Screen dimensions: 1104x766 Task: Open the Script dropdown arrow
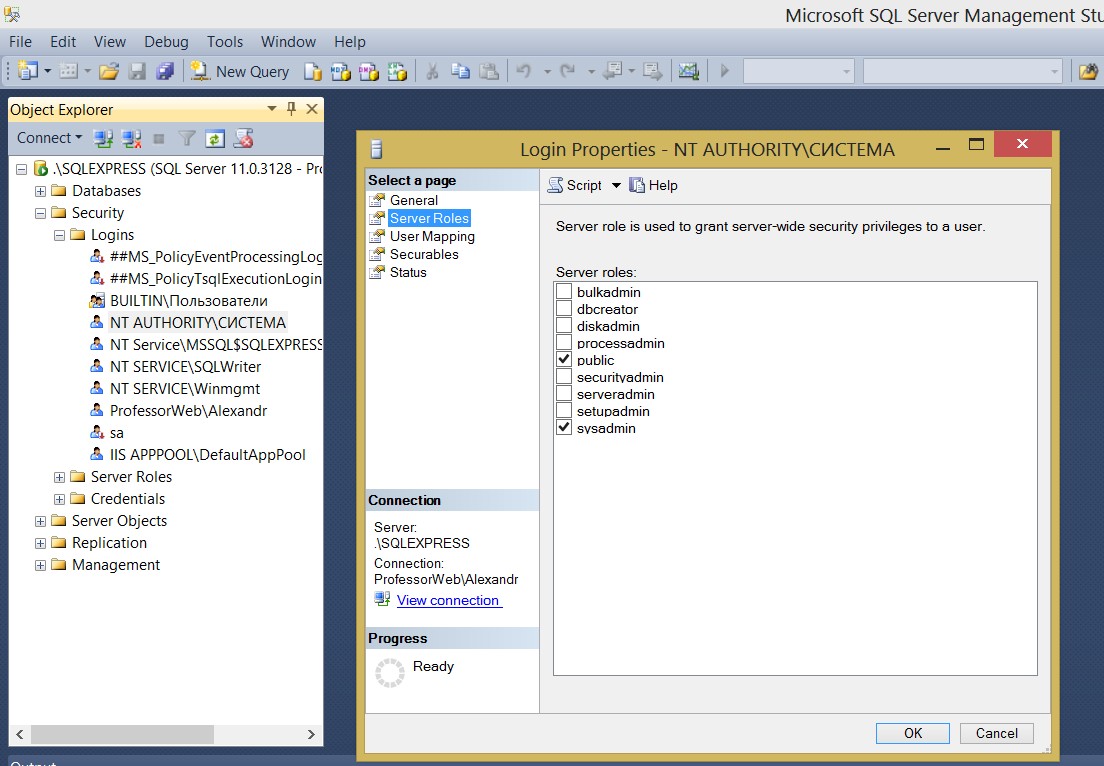pyautogui.click(x=616, y=185)
